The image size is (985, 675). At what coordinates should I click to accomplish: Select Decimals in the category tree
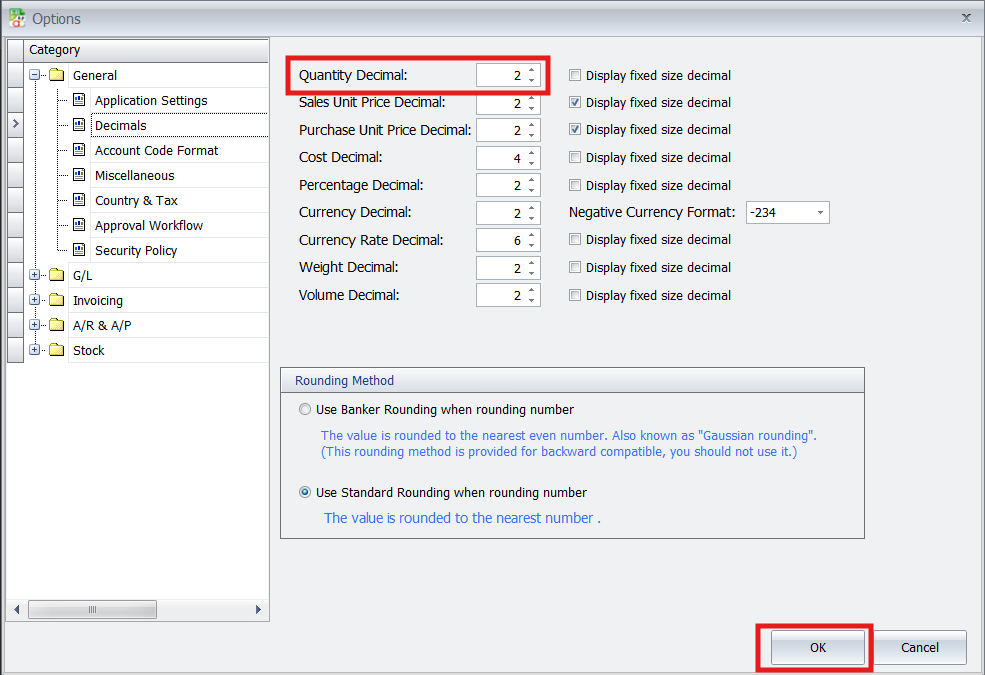pyautogui.click(x=120, y=125)
